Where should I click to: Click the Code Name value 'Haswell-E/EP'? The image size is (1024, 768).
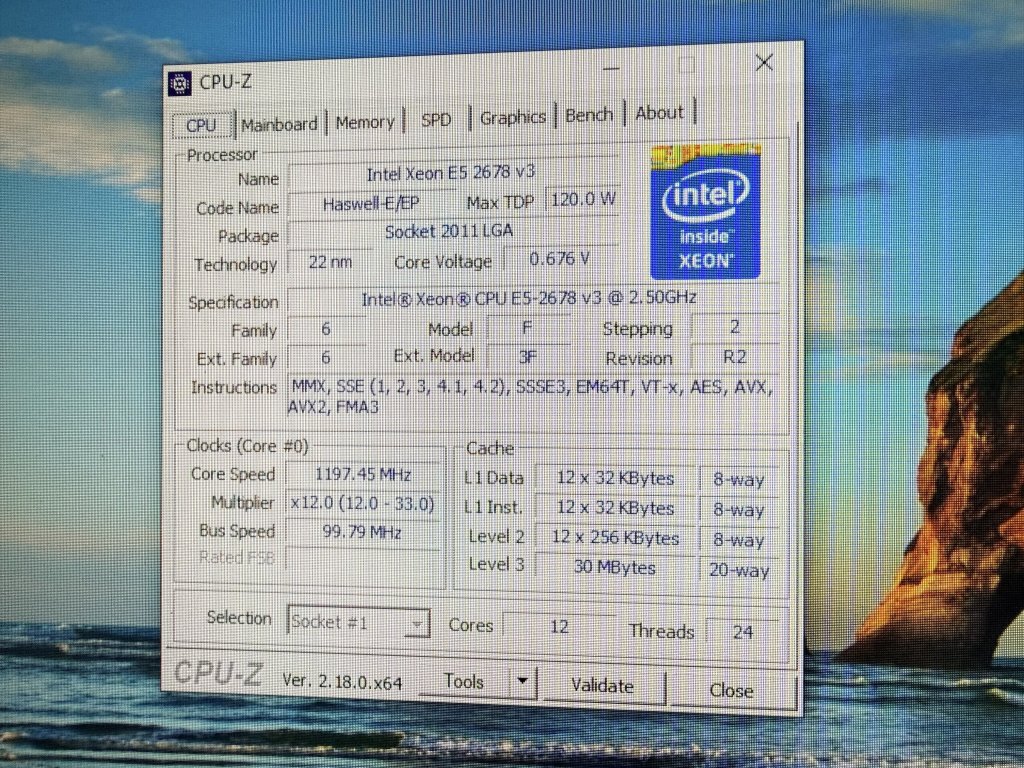tap(371, 204)
